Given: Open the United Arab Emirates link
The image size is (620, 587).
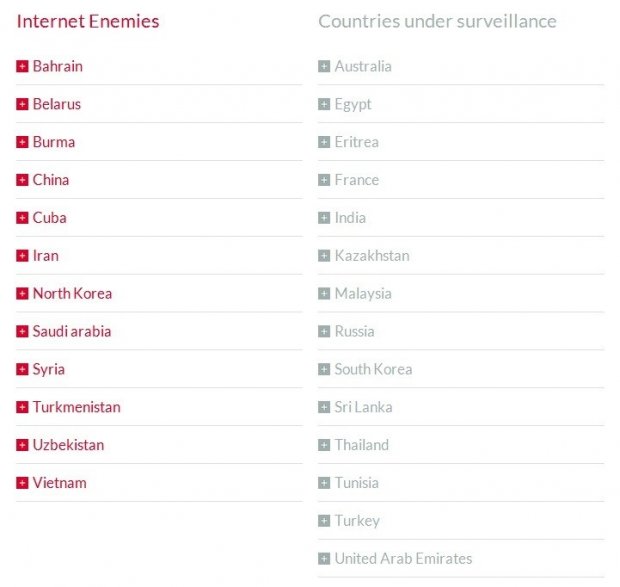Looking at the screenshot, I should [x=403, y=559].
